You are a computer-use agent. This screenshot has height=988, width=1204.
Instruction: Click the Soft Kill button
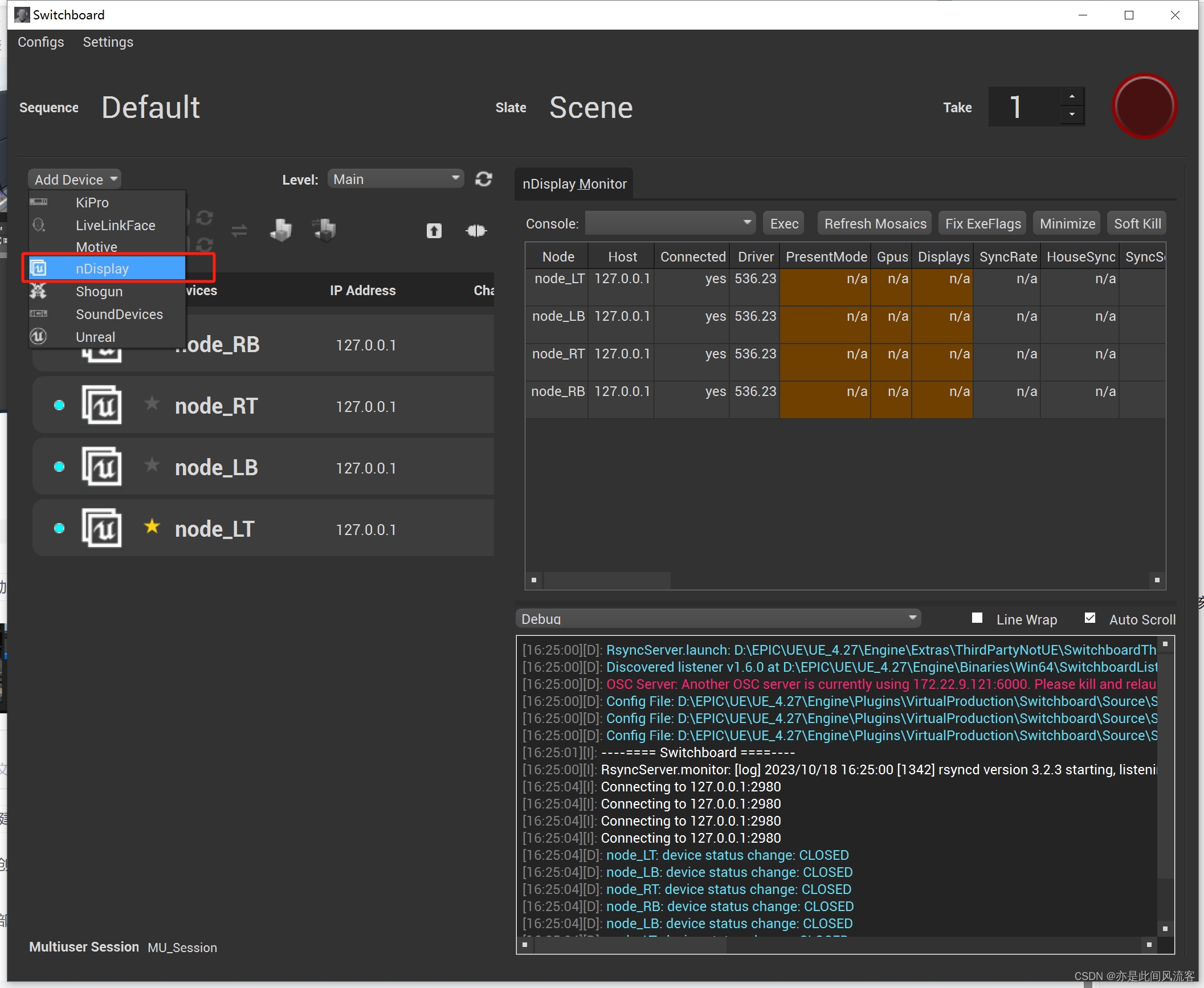(1136, 223)
